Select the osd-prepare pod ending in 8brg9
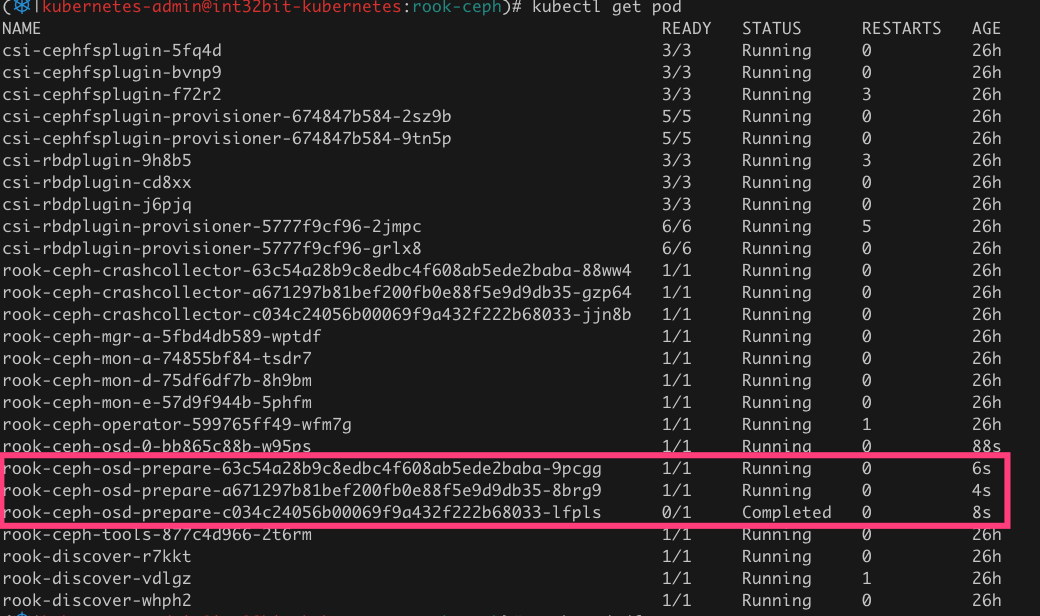This screenshot has width=1040, height=616. click(302, 491)
